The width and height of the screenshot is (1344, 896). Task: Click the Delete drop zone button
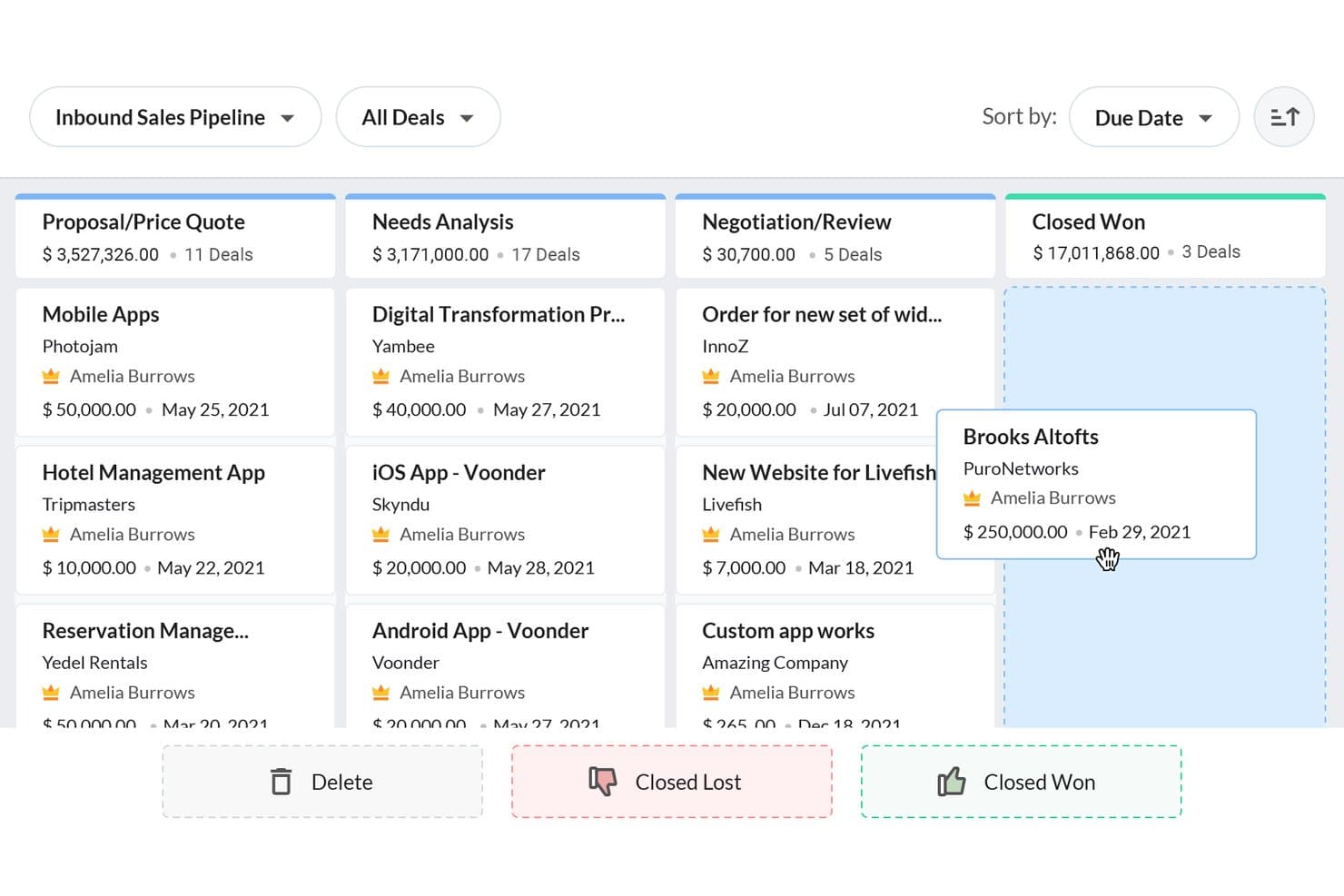coord(322,782)
